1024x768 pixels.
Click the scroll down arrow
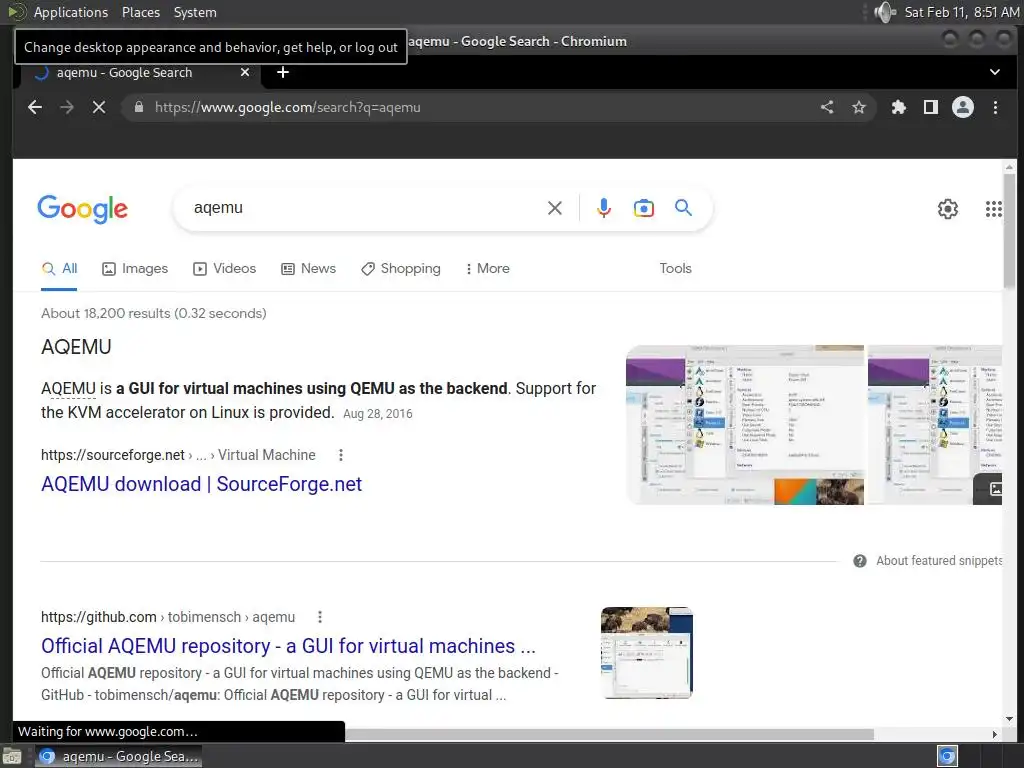click(1010, 719)
